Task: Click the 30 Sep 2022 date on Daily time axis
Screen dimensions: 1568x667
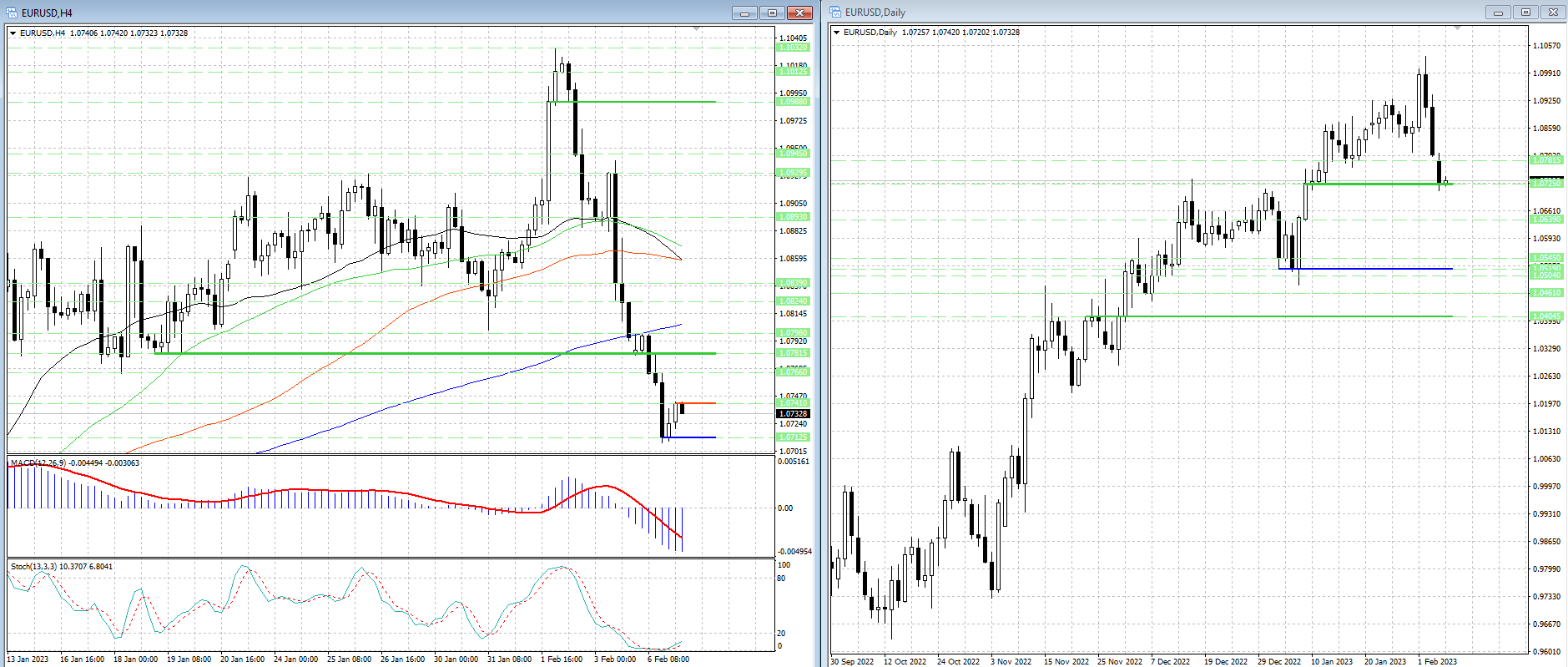Action: (852, 662)
